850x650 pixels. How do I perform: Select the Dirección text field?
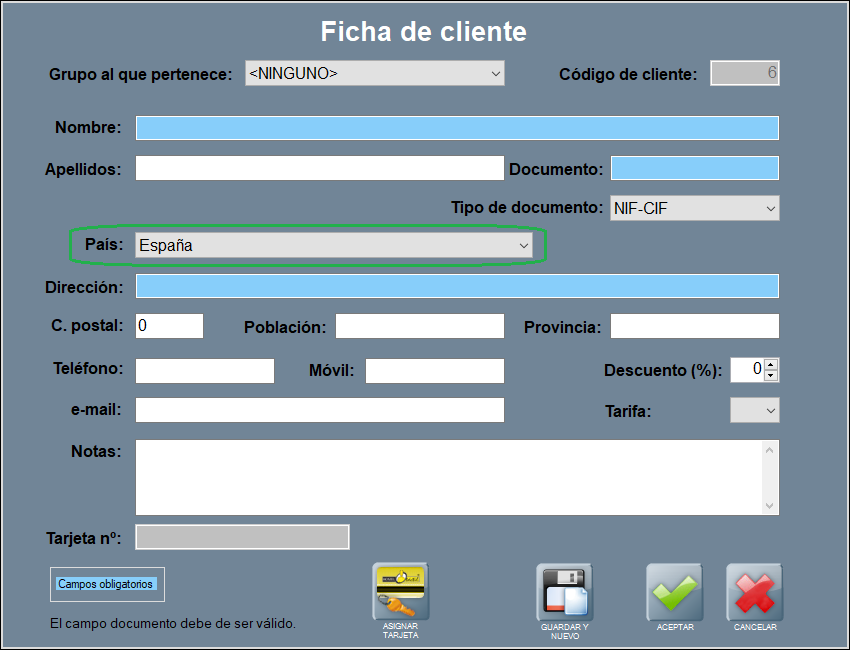click(457, 287)
